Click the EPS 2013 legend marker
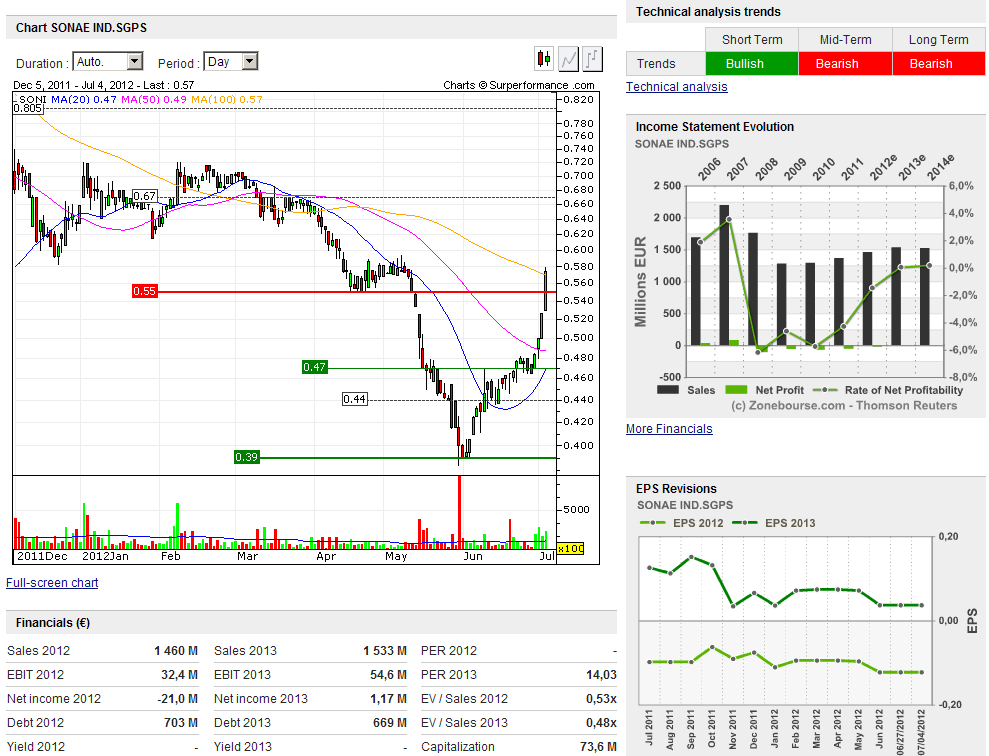 pos(744,523)
